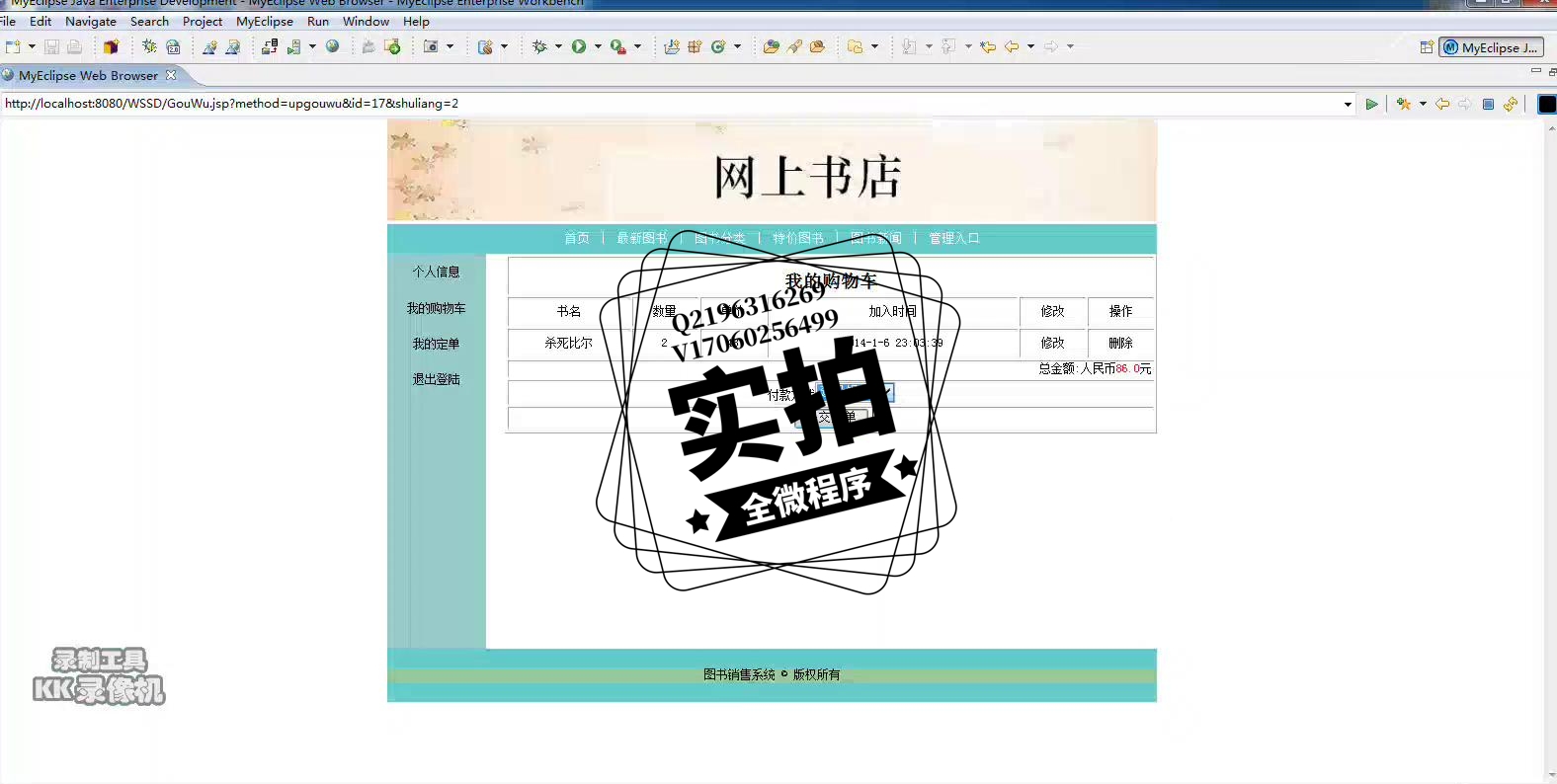Screen dimensions: 1557x784
Task: Click the Save toolbar icon
Action: click(52, 46)
